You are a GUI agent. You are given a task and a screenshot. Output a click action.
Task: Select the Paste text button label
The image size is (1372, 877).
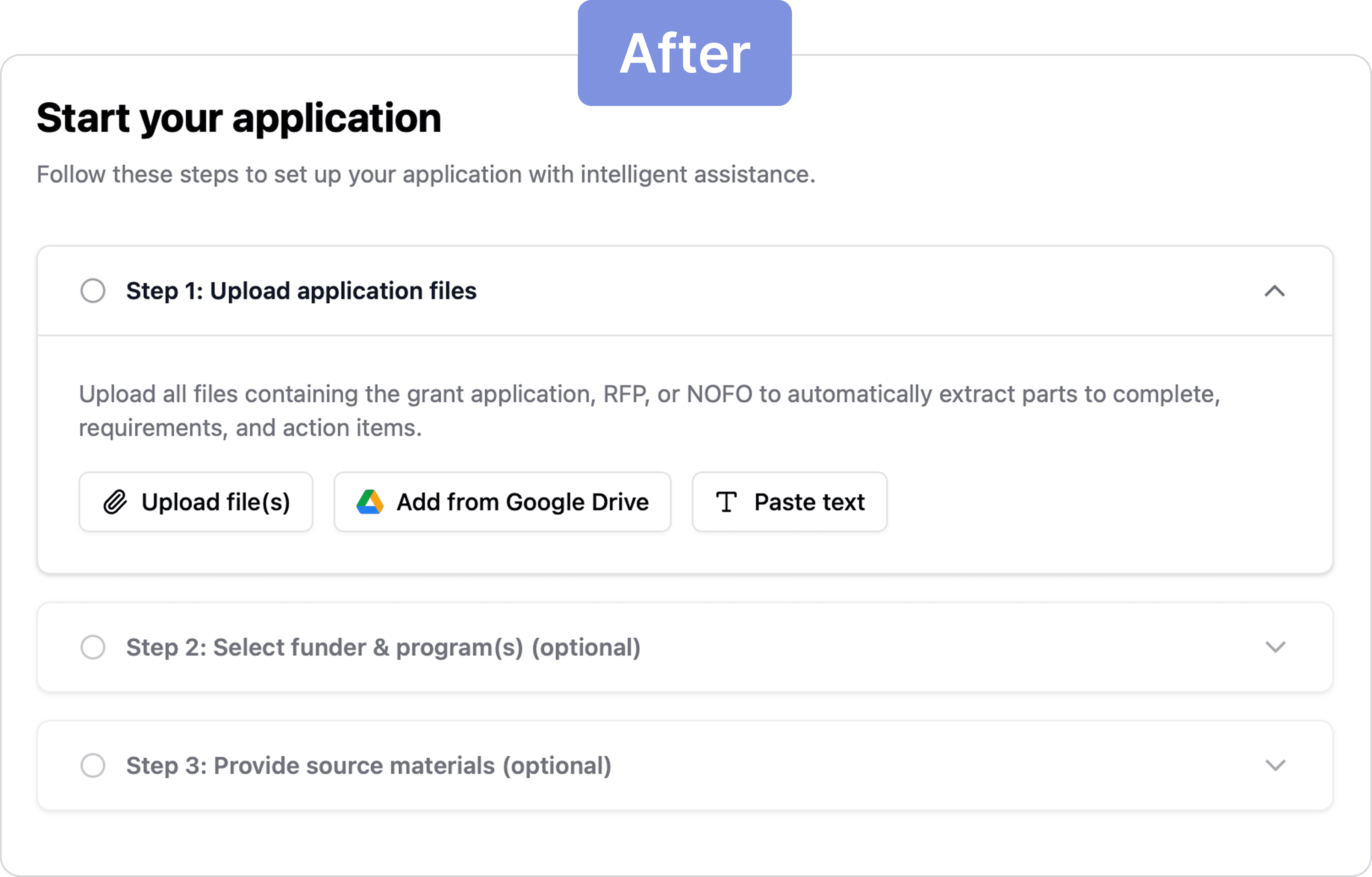coord(809,502)
